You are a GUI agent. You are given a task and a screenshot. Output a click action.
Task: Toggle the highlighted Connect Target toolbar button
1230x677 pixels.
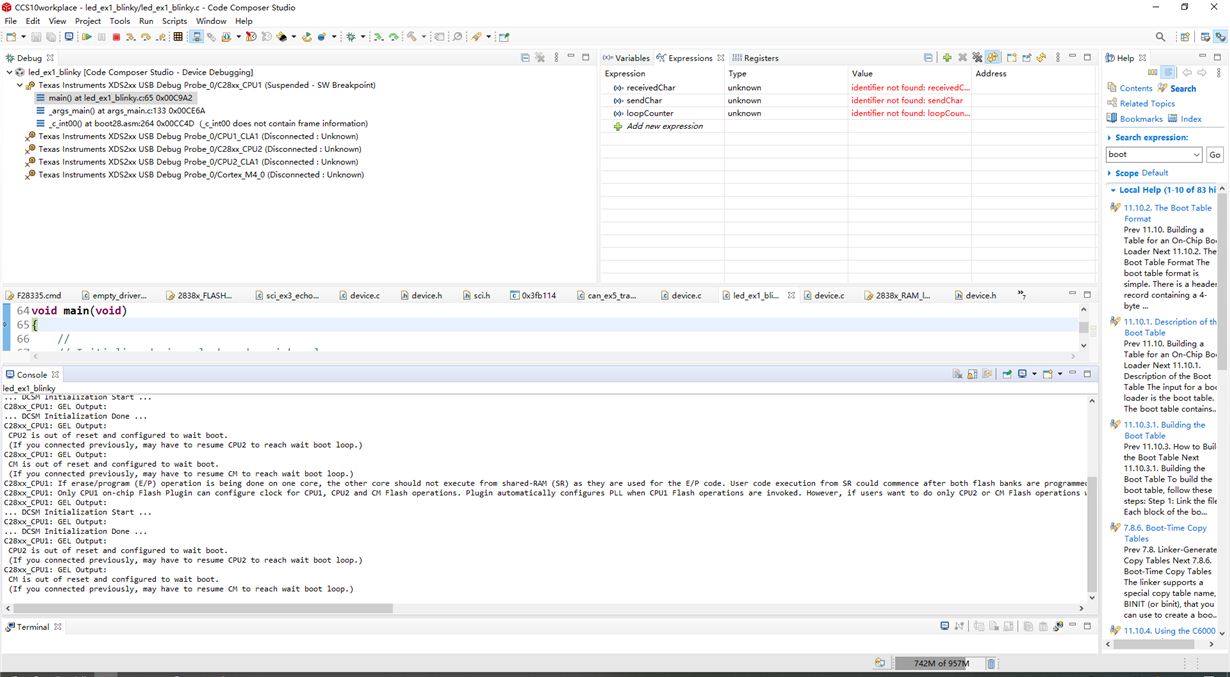pyautogui.click(x=196, y=37)
